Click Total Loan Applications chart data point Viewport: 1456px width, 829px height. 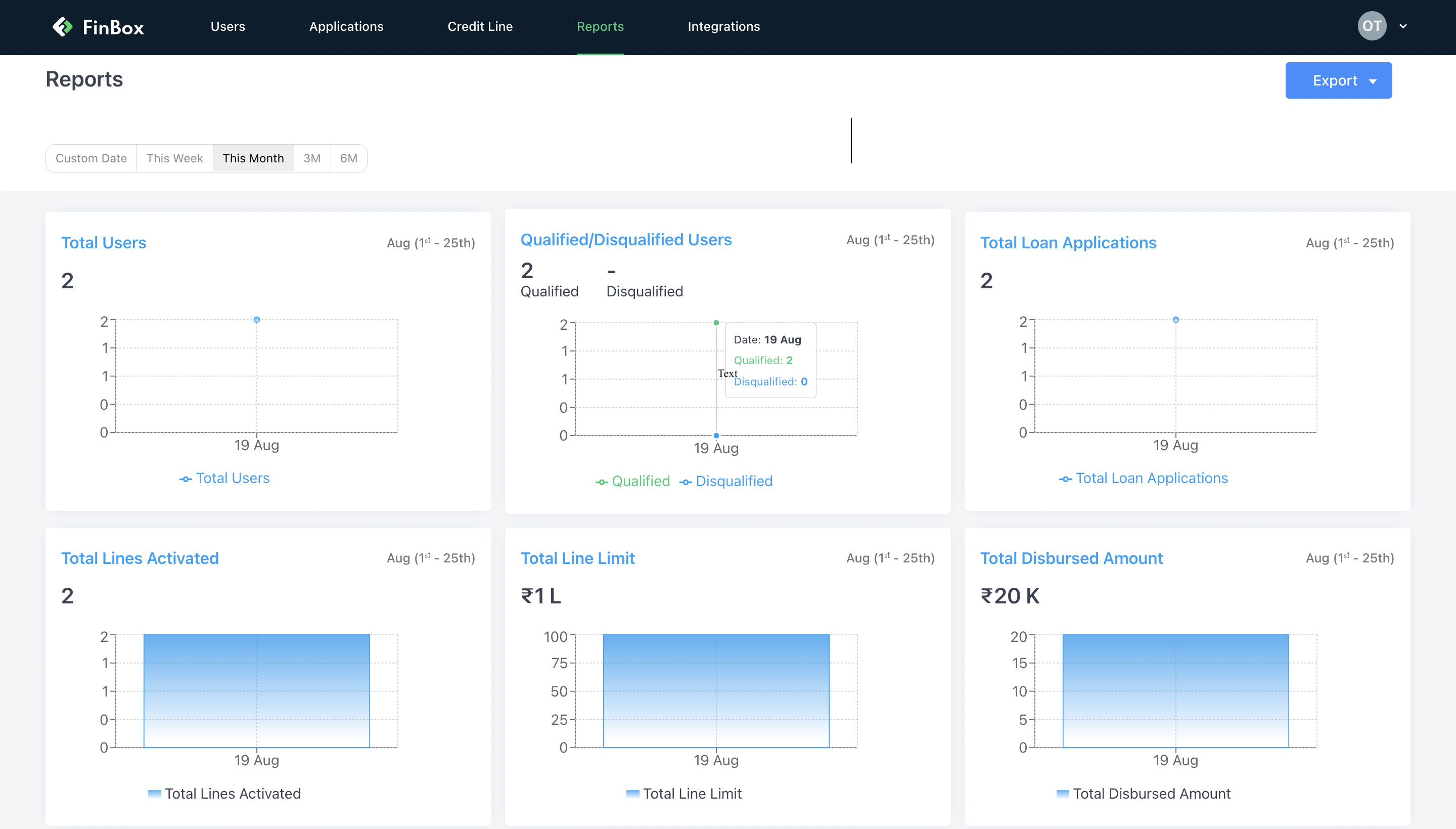1175,320
